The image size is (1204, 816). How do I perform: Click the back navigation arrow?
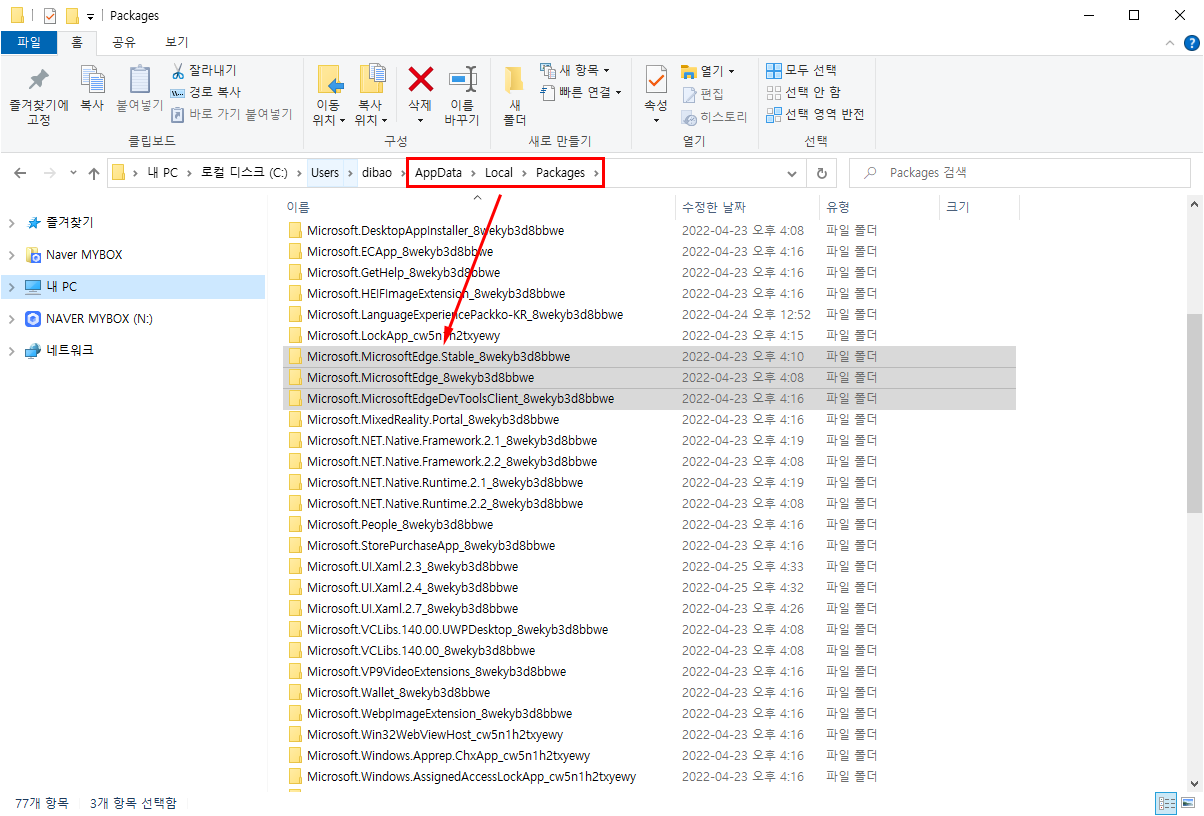coord(20,173)
